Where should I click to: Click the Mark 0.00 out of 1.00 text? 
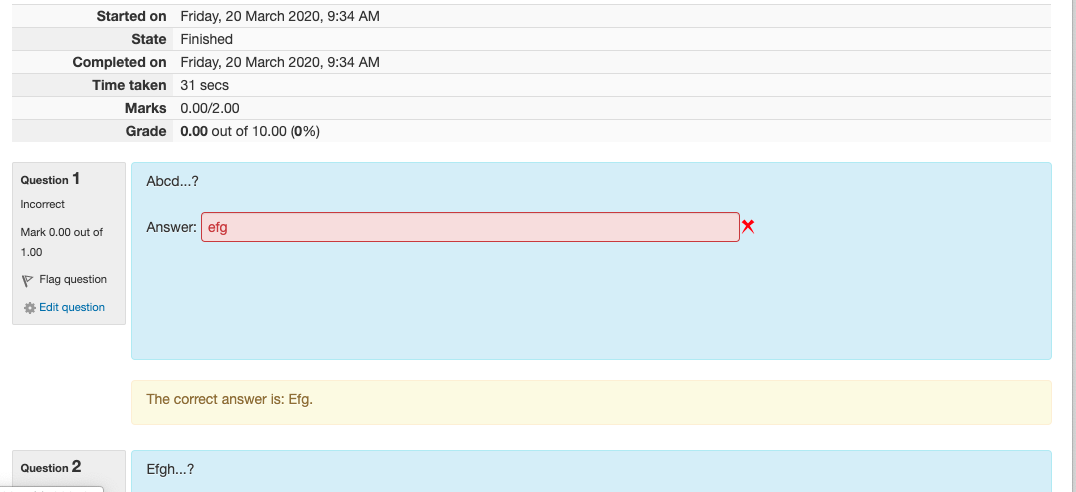pos(62,242)
